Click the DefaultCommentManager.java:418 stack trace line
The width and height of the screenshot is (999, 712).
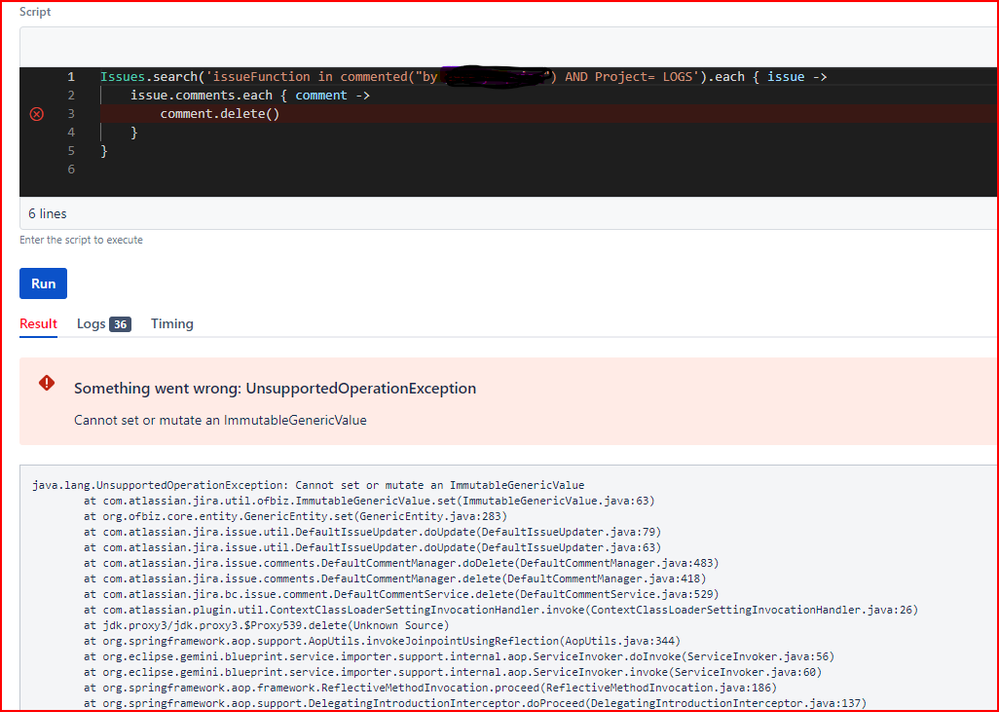click(394, 579)
